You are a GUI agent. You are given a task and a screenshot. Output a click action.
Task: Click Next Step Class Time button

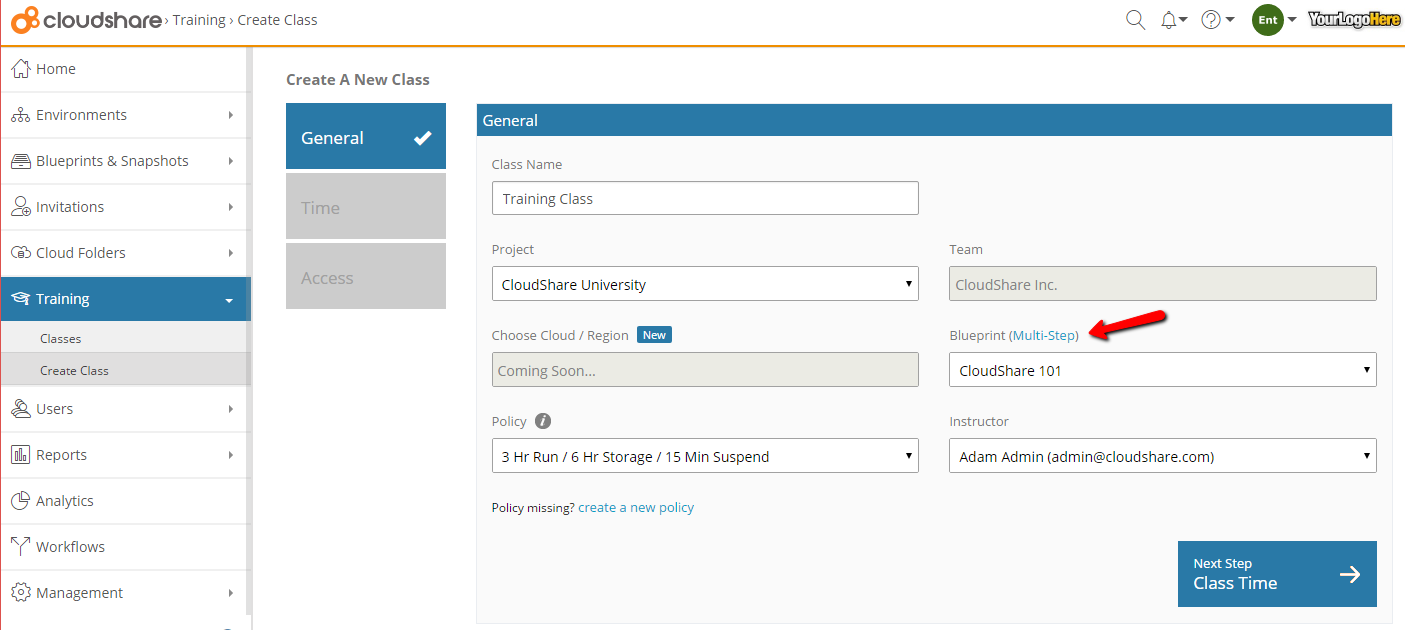tap(1277, 574)
